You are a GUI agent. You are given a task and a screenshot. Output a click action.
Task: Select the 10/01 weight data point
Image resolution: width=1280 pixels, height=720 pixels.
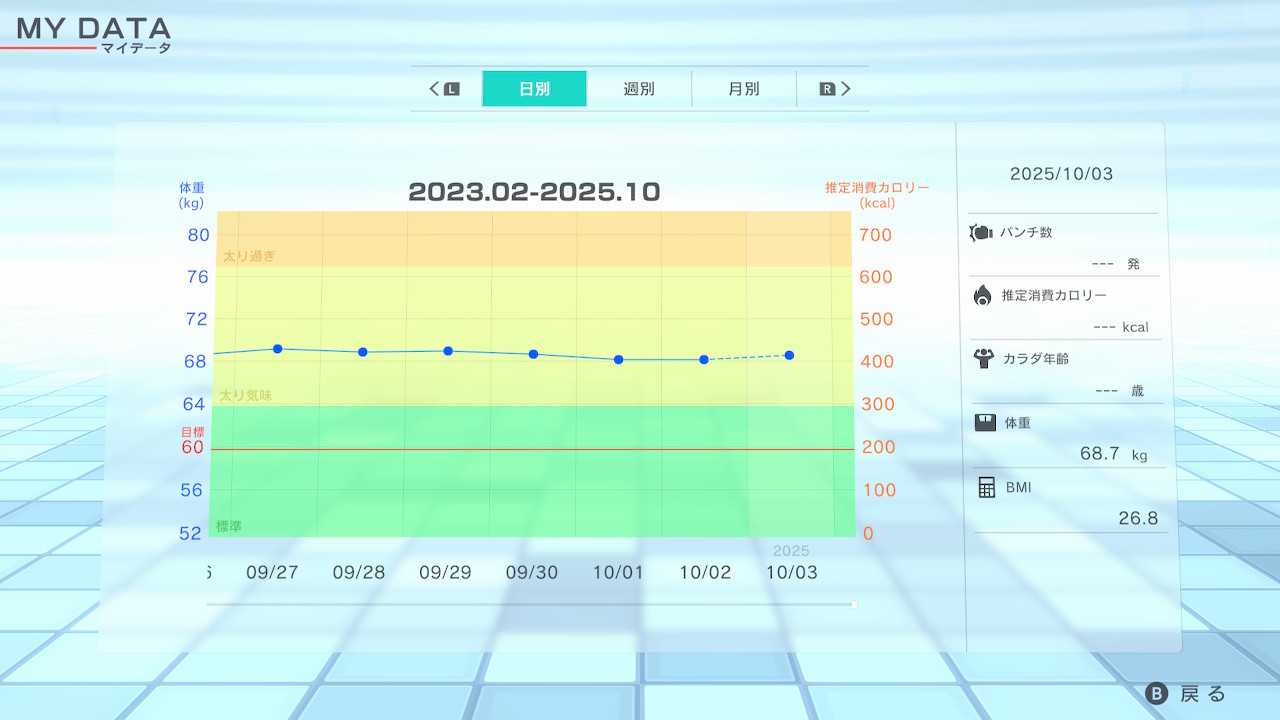619,359
